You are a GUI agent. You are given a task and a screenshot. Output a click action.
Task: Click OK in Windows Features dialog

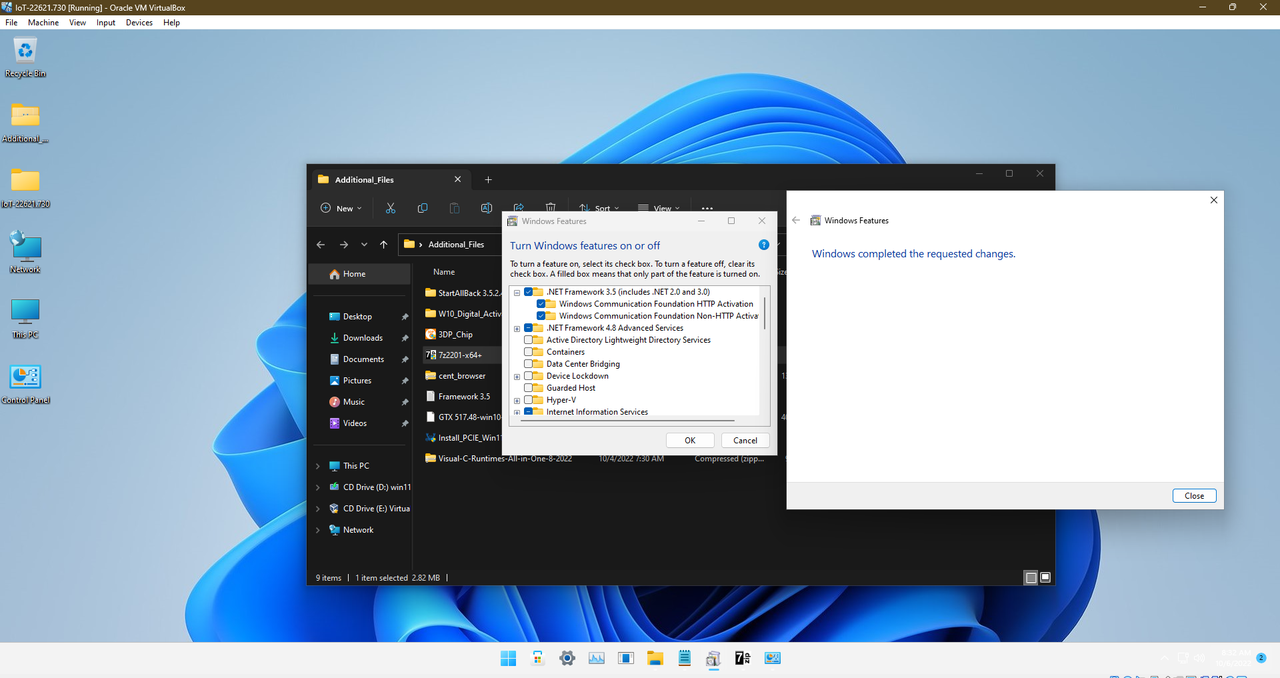pos(690,440)
